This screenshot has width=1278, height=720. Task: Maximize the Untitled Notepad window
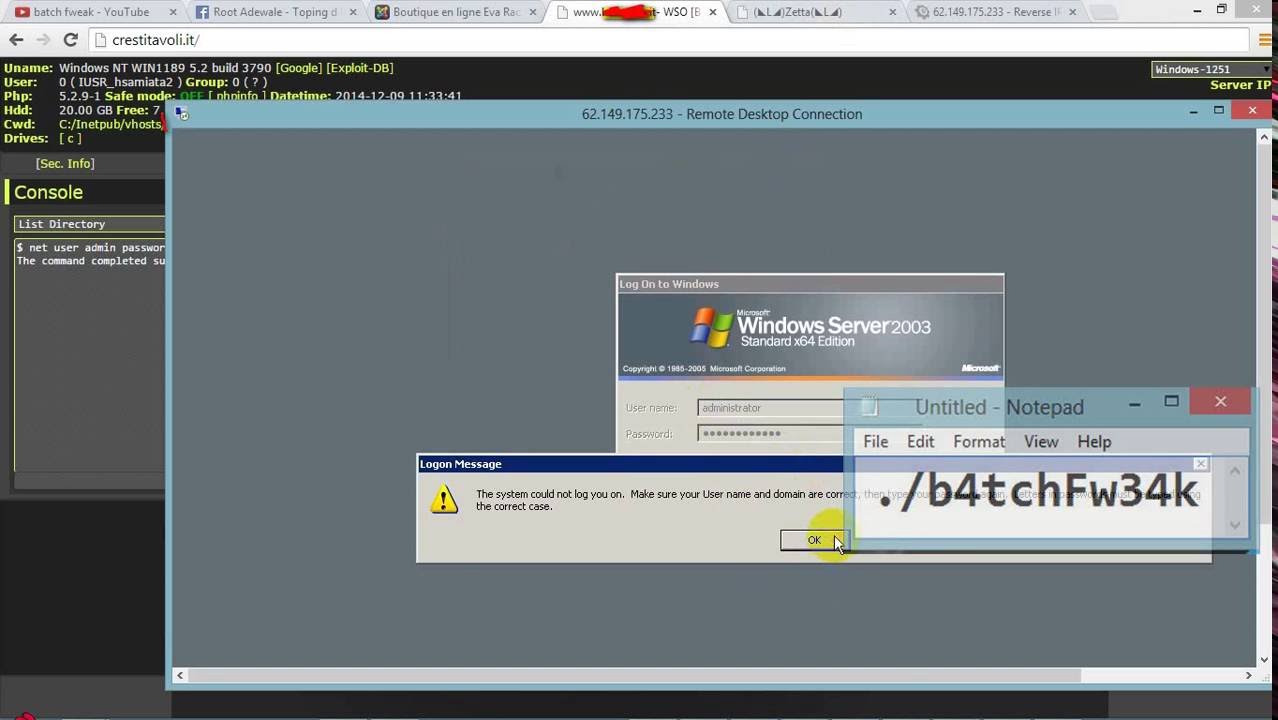[1171, 402]
